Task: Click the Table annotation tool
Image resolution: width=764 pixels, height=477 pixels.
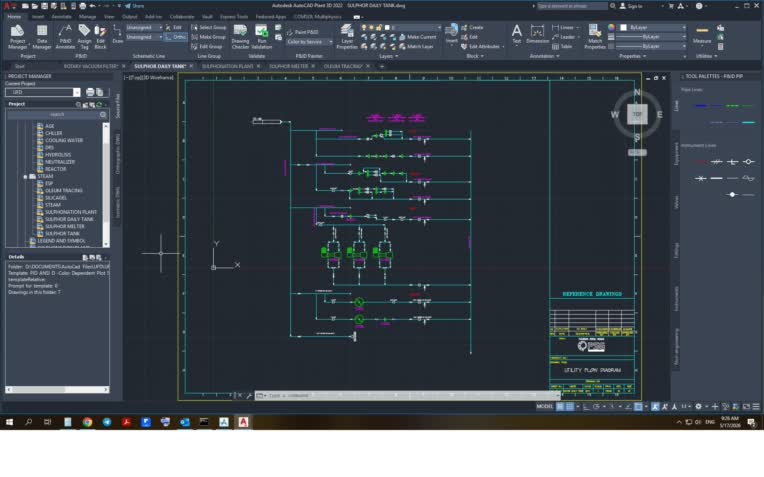Action: tap(562, 46)
